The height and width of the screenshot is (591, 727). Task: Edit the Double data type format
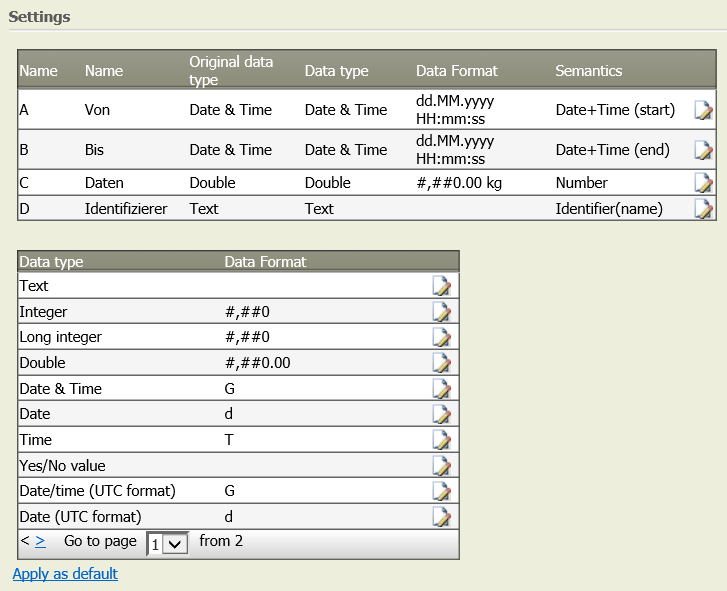(x=441, y=363)
